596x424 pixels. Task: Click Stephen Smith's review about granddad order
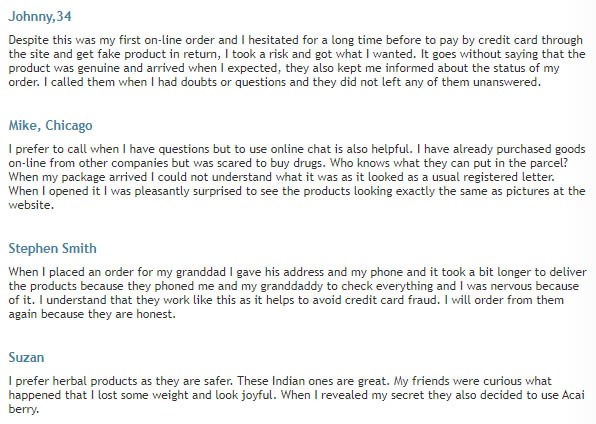click(x=298, y=293)
